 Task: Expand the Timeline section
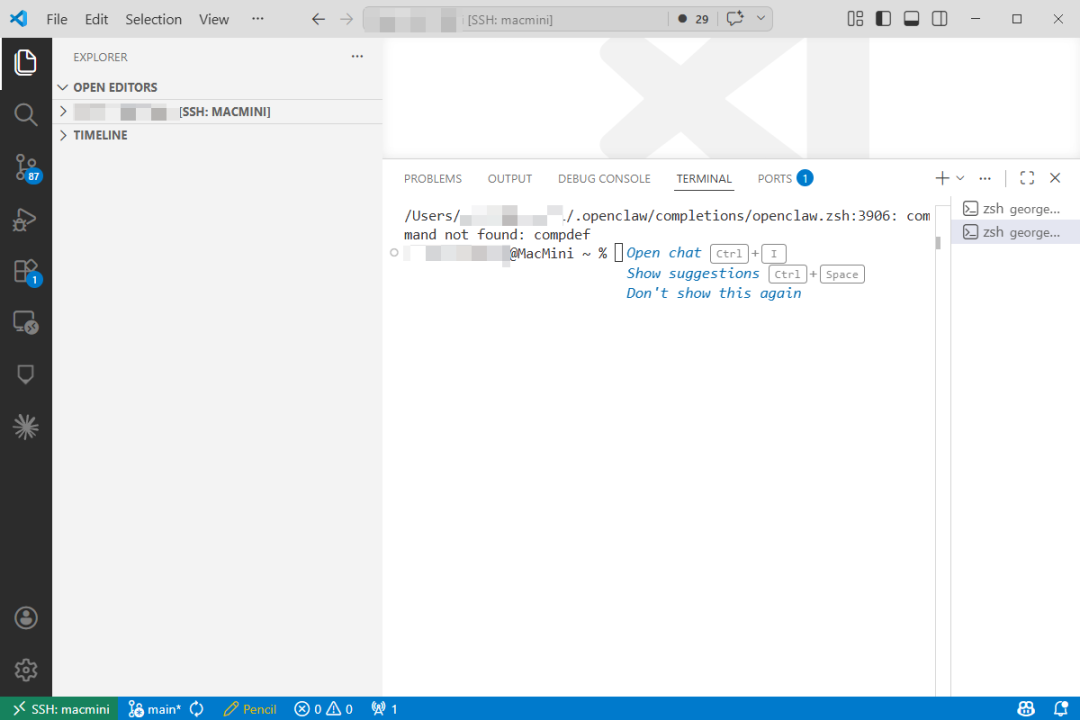[x=218, y=135]
